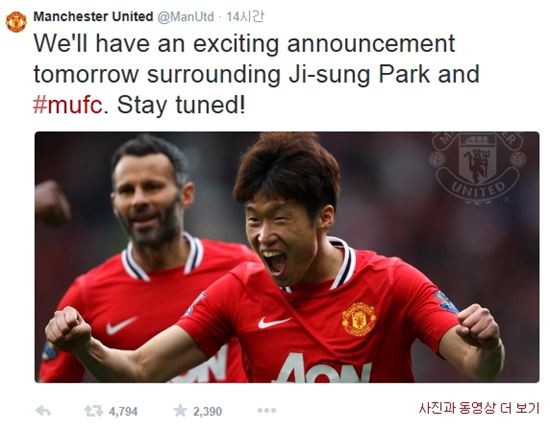Click the club crest watermark in photo

[x=478, y=168]
